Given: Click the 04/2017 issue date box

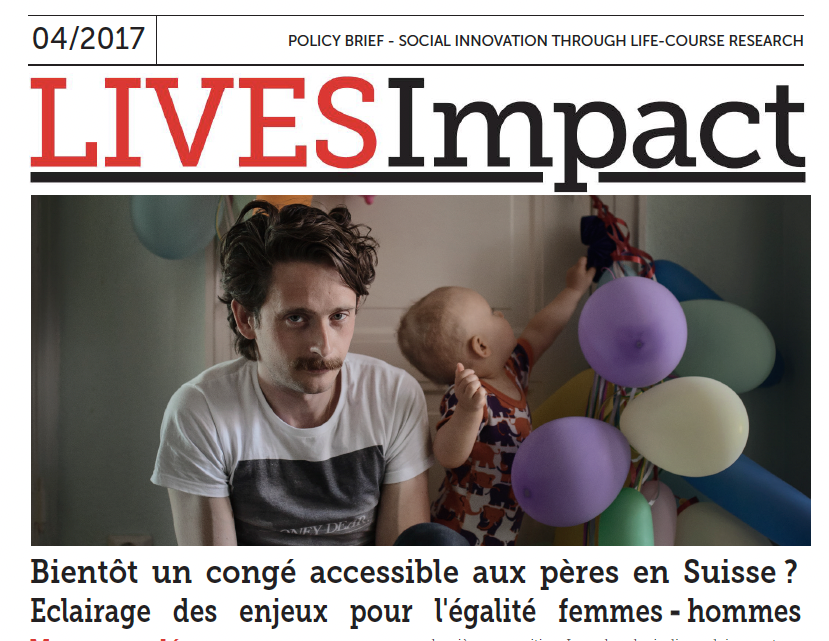Looking at the screenshot, I should pos(89,39).
